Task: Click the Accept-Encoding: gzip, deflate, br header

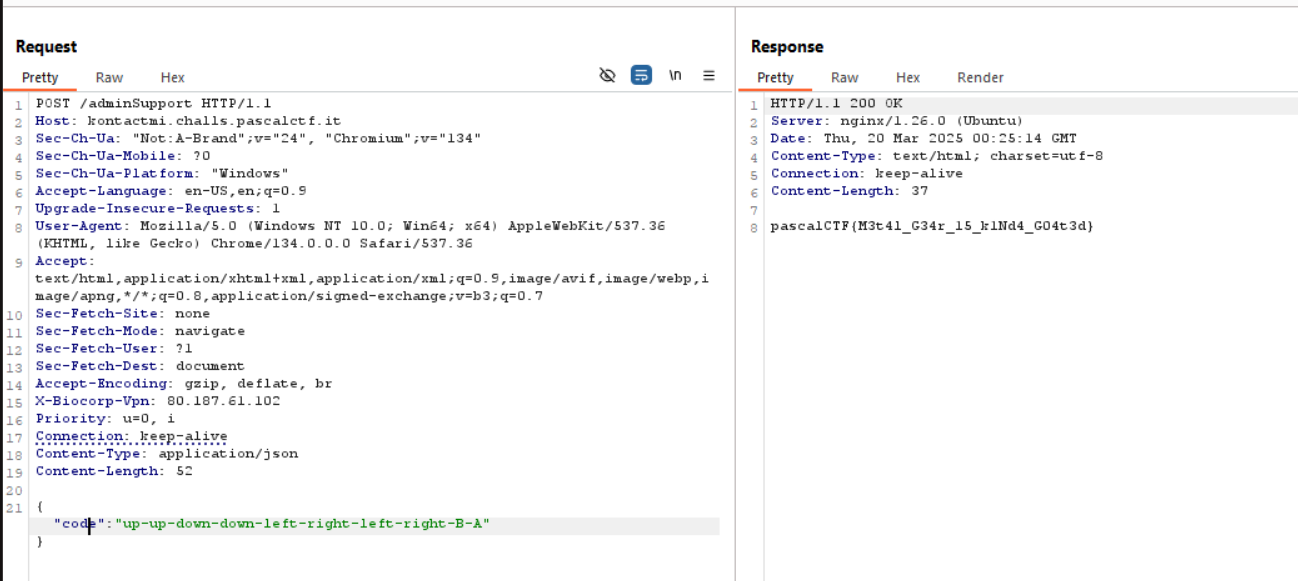Action: coord(184,383)
